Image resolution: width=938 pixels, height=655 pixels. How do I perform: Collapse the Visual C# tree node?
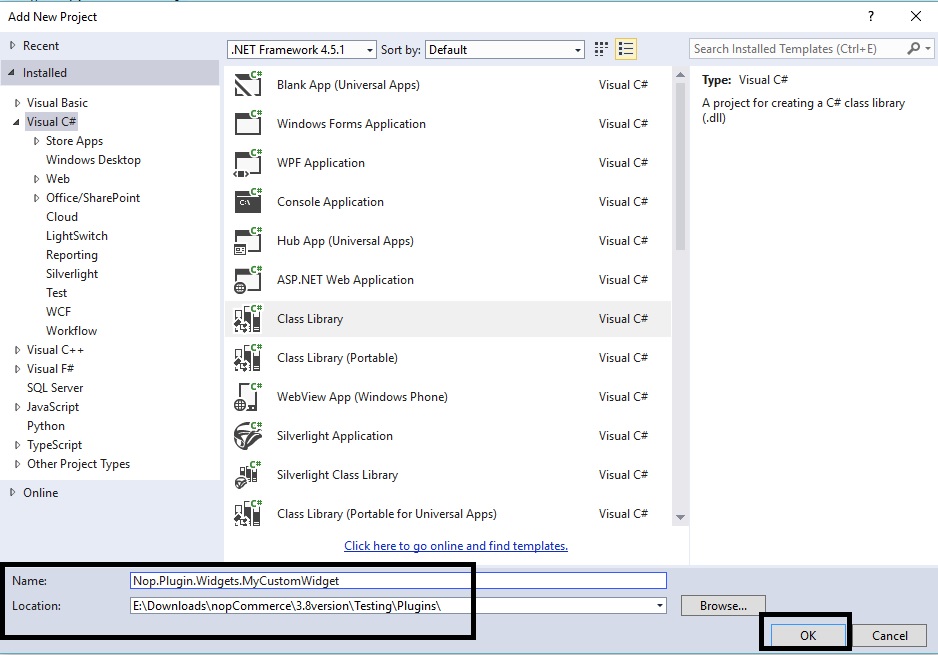tap(17, 122)
